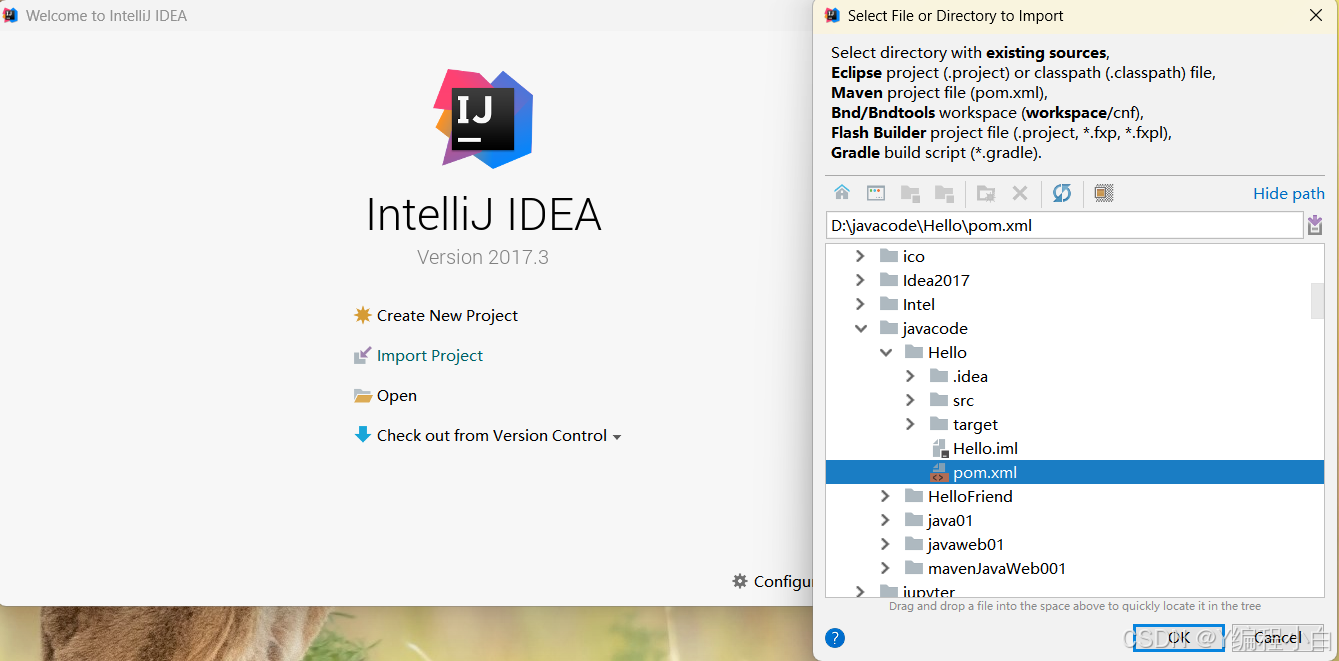Select the pom.xml Maven file icon
This screenshot has height=661, width=1339.
[939, 472]
